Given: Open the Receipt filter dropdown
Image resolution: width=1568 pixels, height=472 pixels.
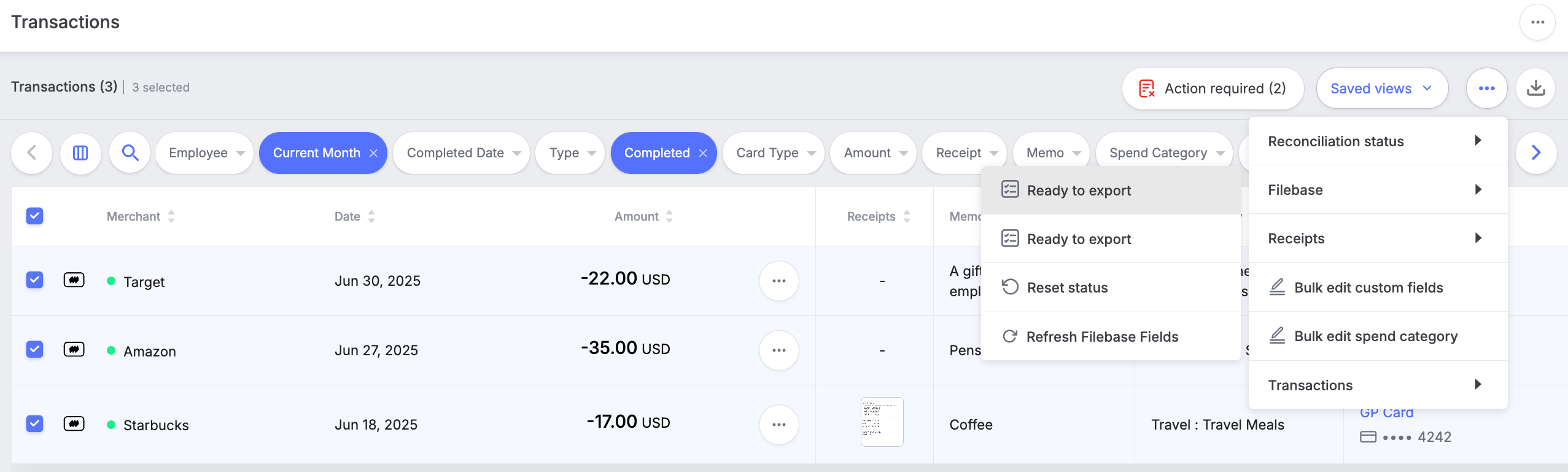Looking at the screenshot, I should point(964,153).
